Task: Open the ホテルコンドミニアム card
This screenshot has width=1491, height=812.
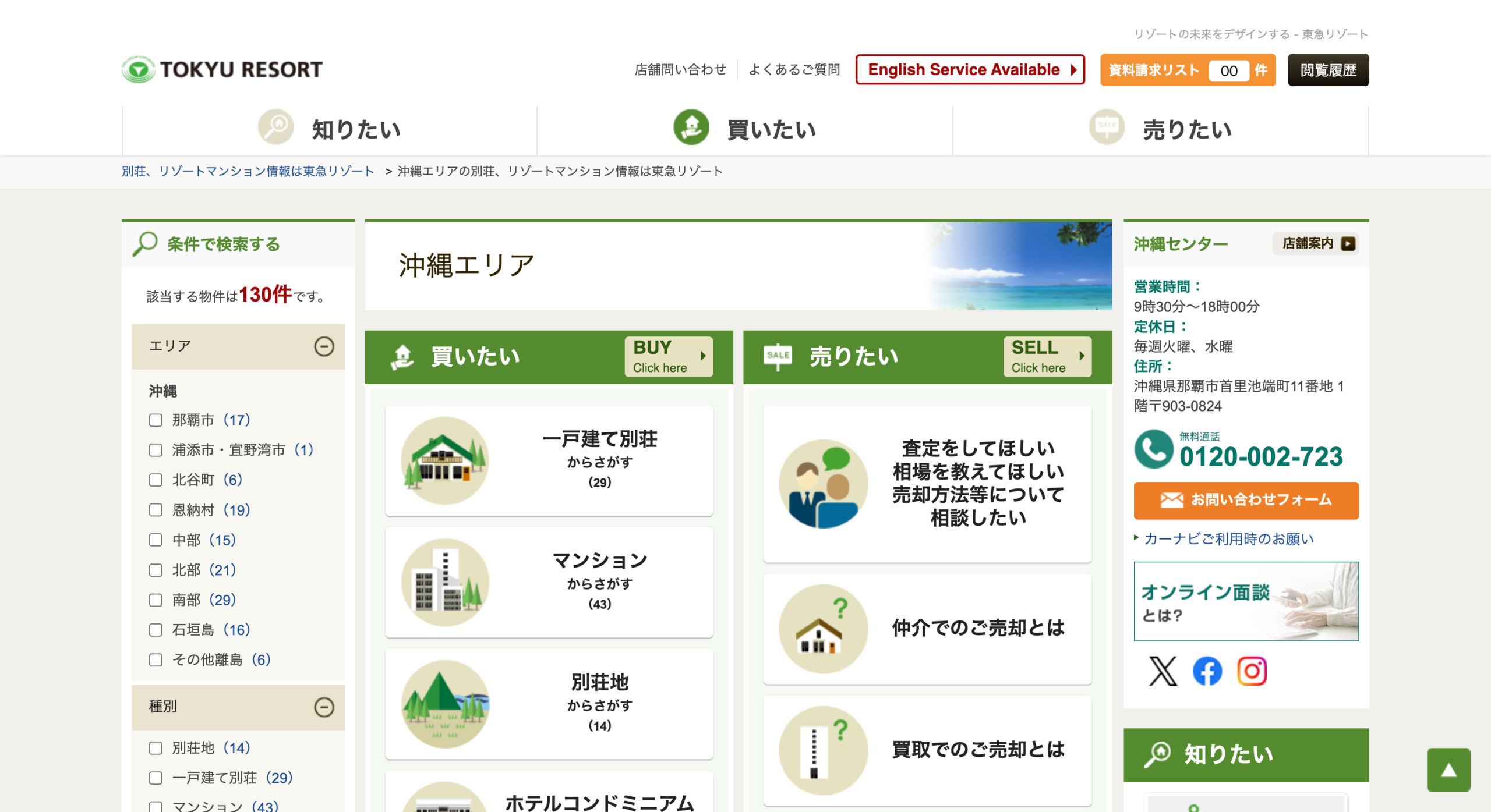Action: tap(549, 792)
